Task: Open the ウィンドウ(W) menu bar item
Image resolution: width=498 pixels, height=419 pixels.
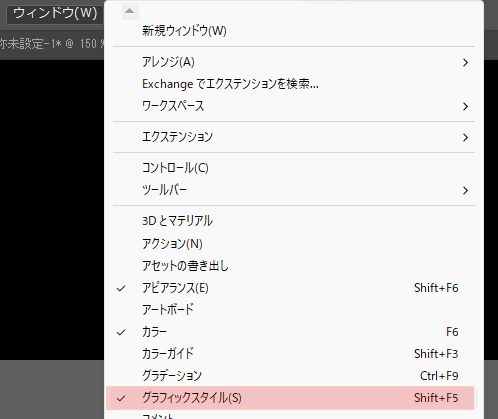Action: [x=55, y=13]
